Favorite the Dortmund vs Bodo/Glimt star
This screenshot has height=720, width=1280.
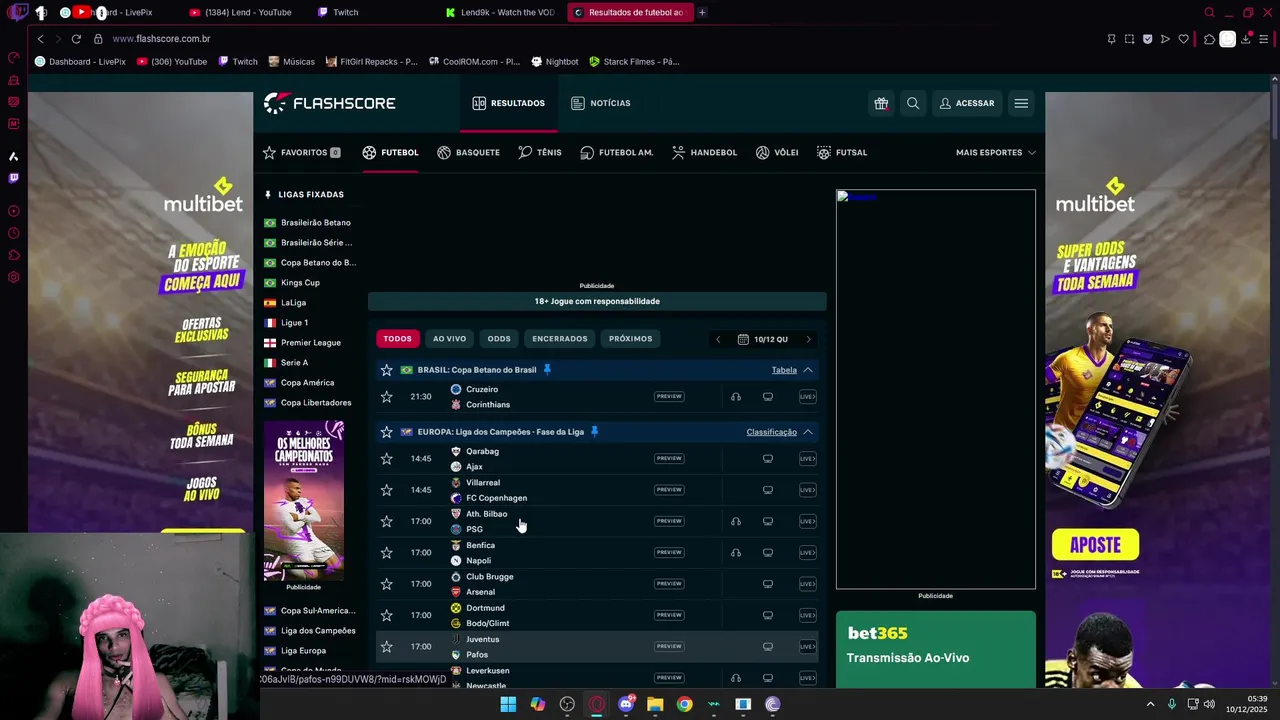tap(386, 615)
